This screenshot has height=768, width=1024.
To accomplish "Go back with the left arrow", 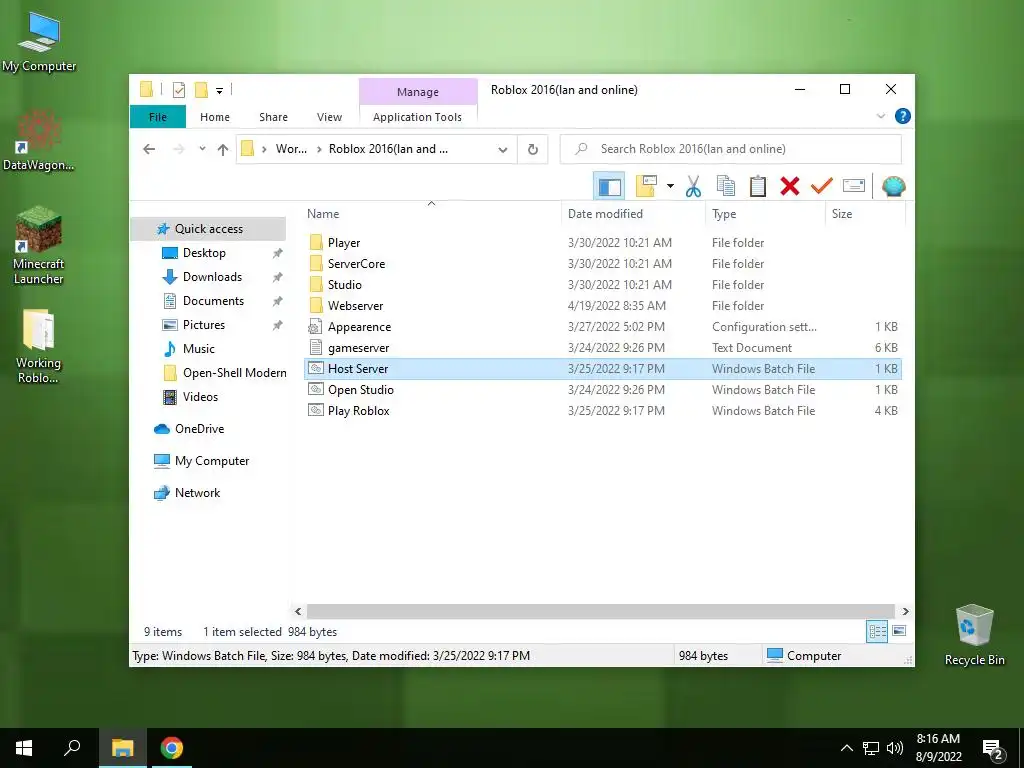I will (149, 150).
